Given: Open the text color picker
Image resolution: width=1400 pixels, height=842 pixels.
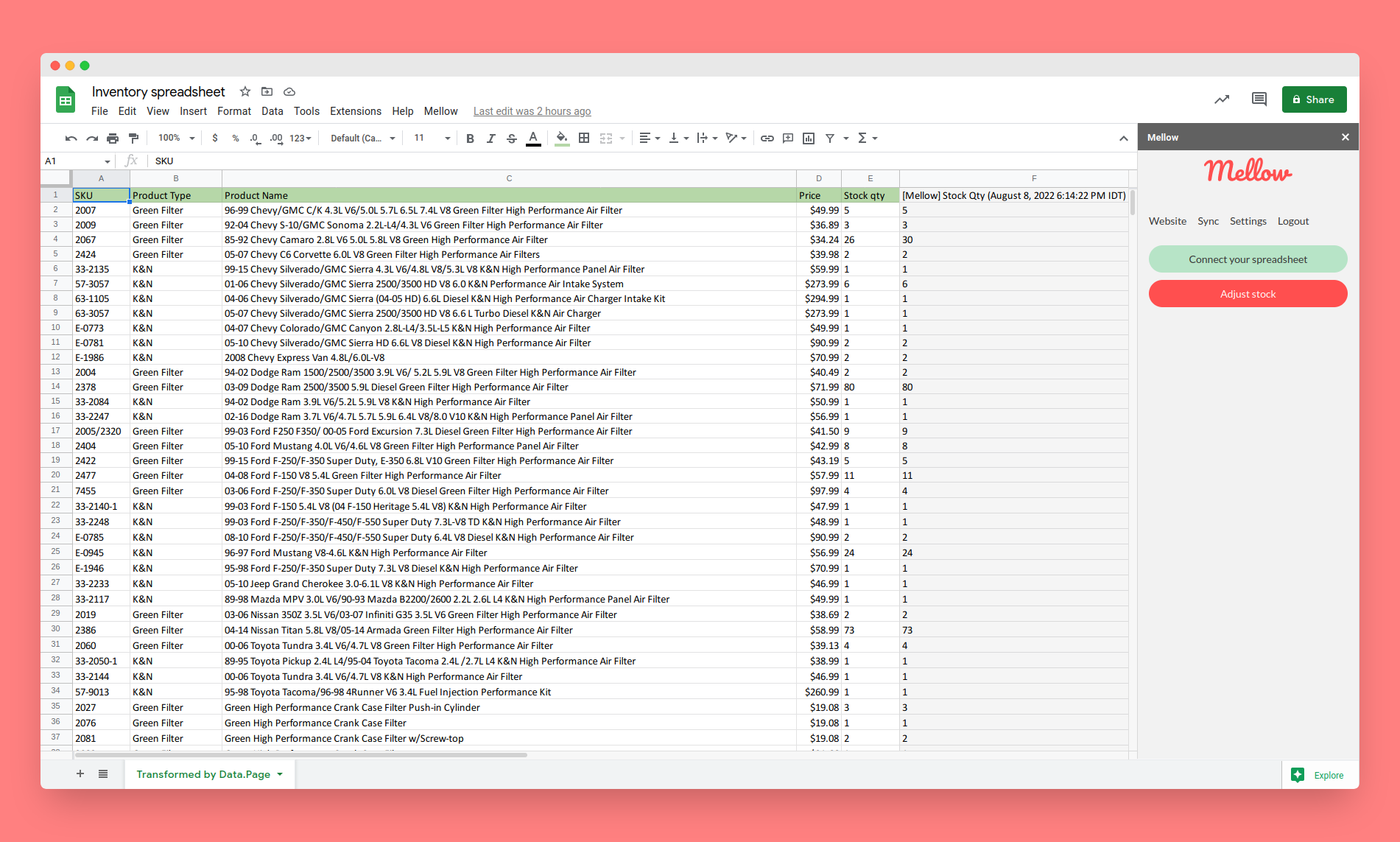Looking at the screenshot, I should click(x=533, y=138).
